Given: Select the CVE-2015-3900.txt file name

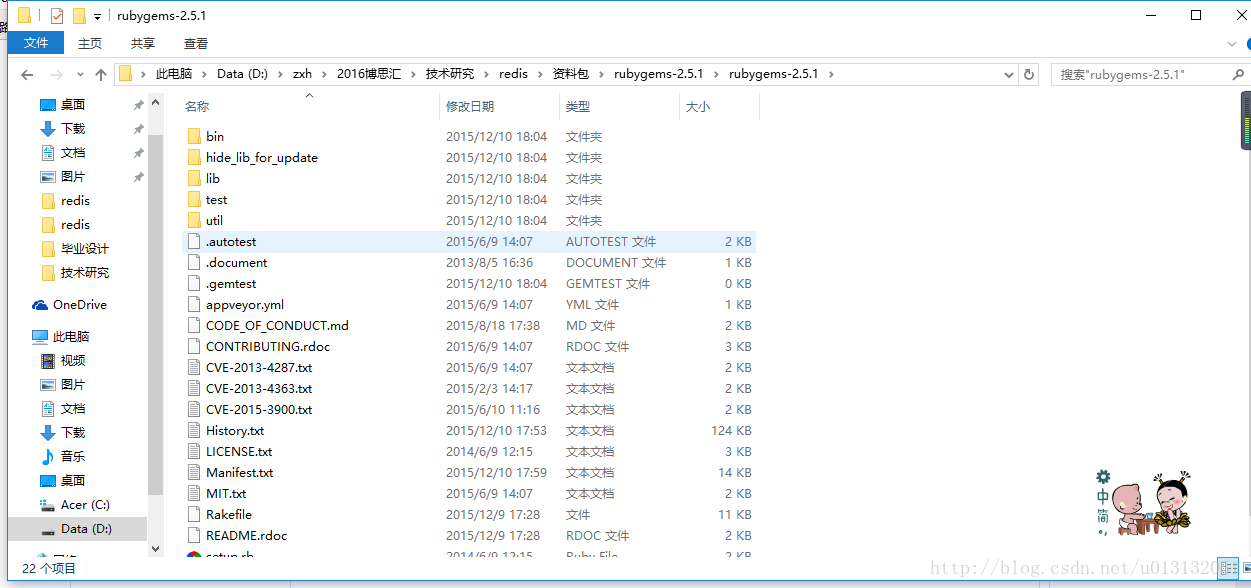Looking at the screenshot, I should [x=259, y=409].
